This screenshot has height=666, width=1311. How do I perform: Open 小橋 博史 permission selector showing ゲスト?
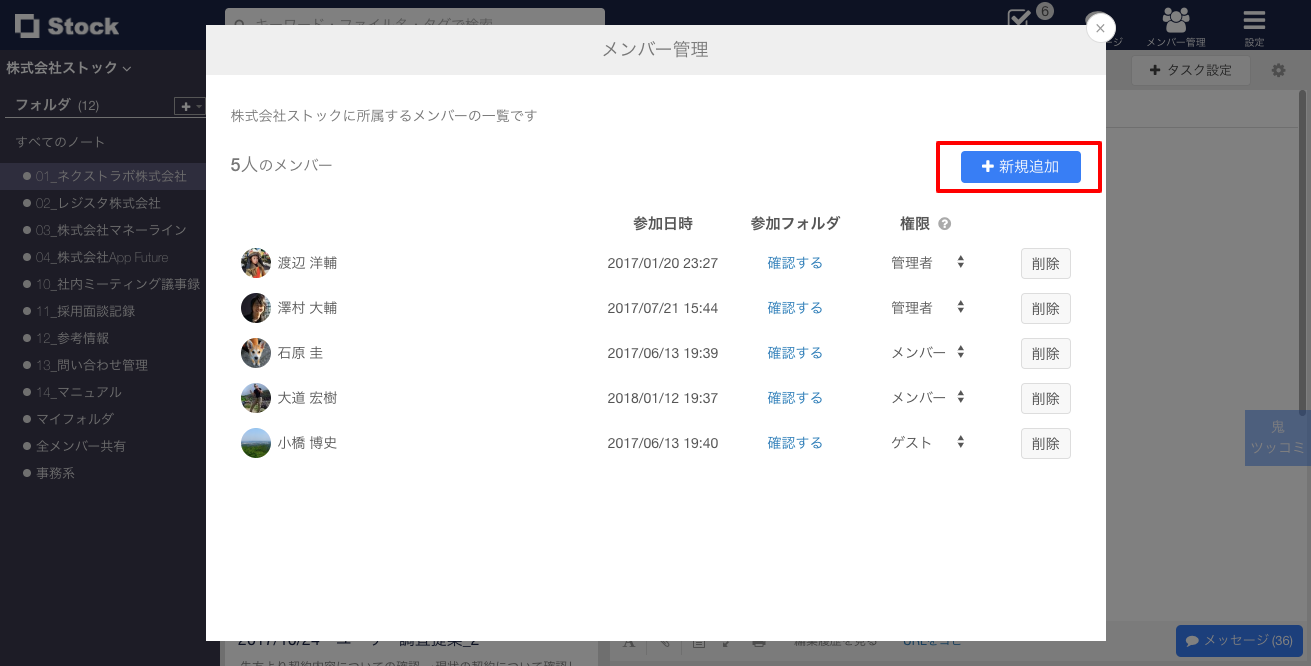click(x=957, y=443)
